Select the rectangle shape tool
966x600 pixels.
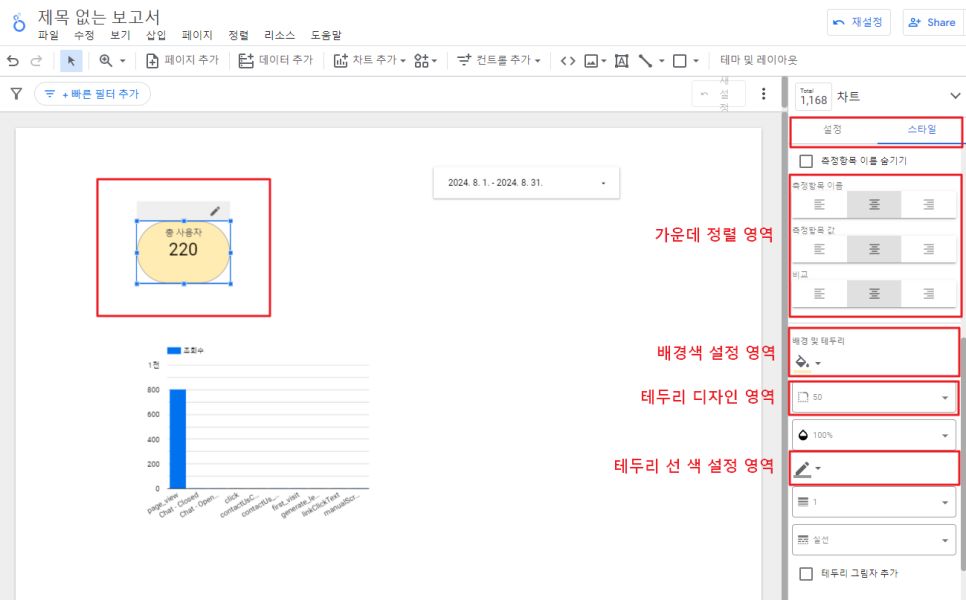click(x=680, y=60)
